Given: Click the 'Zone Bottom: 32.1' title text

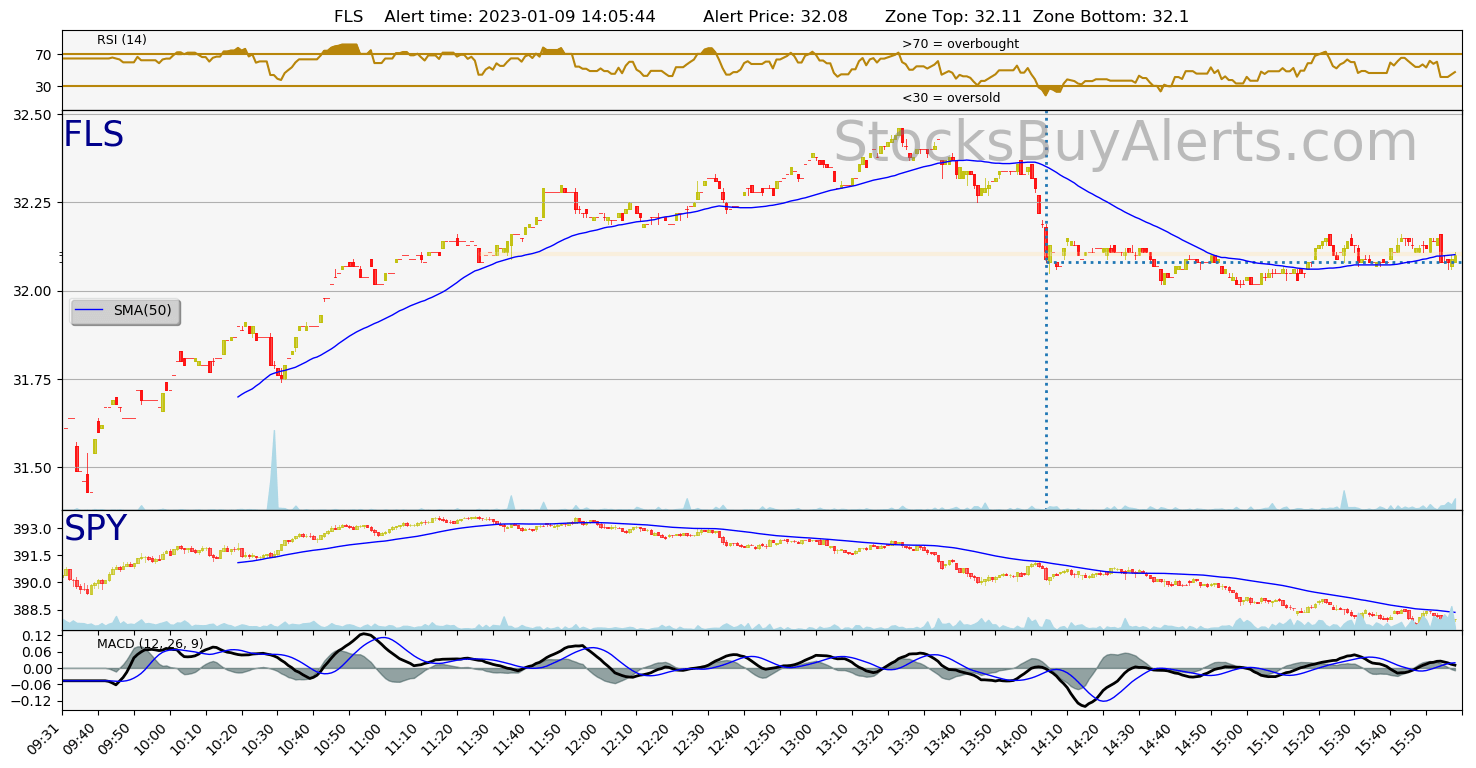Looking at the screenshot, I should (1111, 17).
